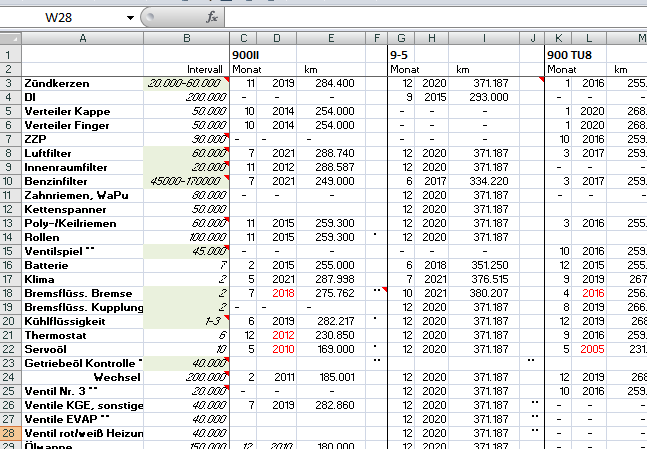Select the 'Ventile EVAP' cell
Image resolution: width=647 pixels, height=449 pixels.
(x=83, y=420)
